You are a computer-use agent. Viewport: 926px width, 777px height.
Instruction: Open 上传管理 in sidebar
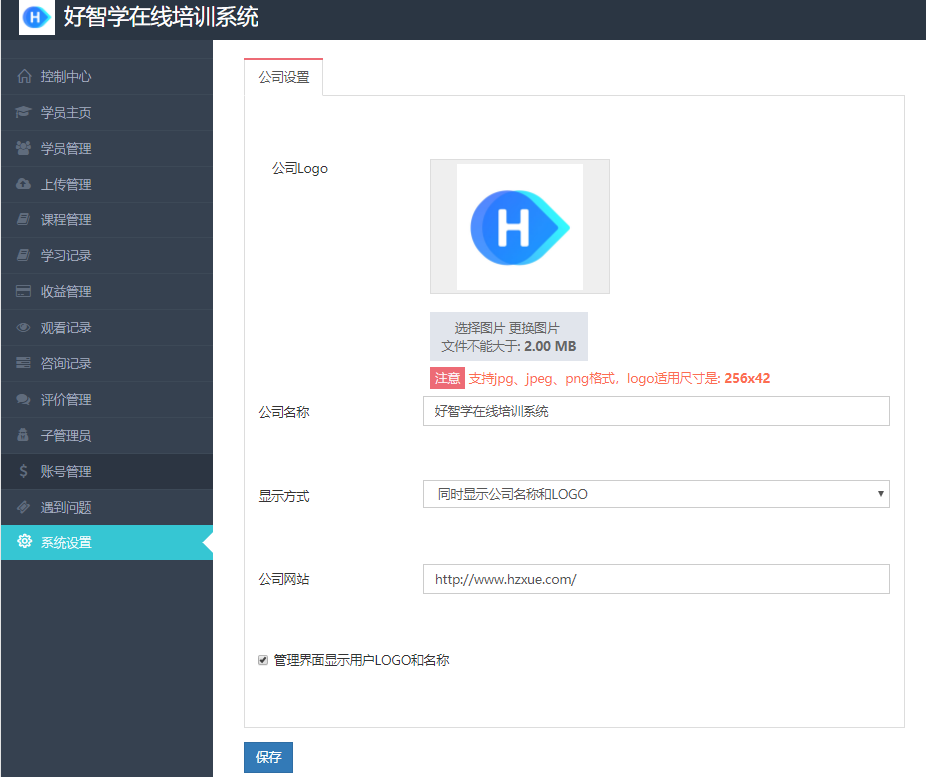[107, 184]
